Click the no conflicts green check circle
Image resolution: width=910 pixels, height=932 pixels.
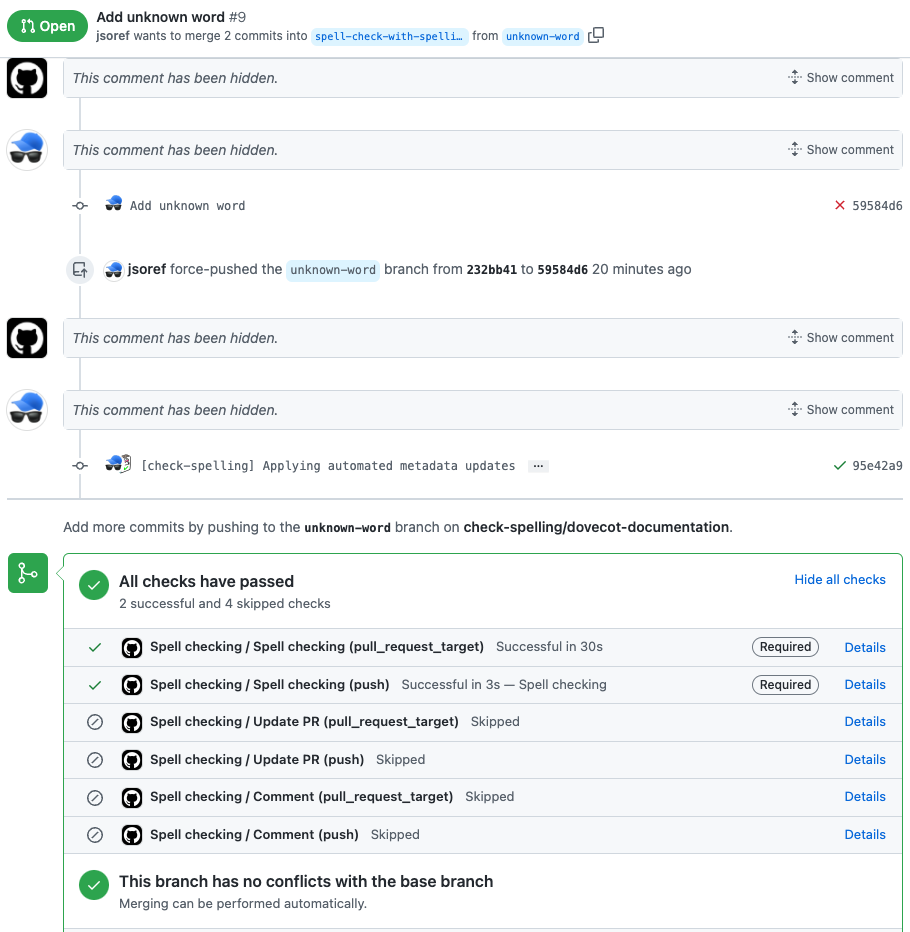[x=94, y=885]
